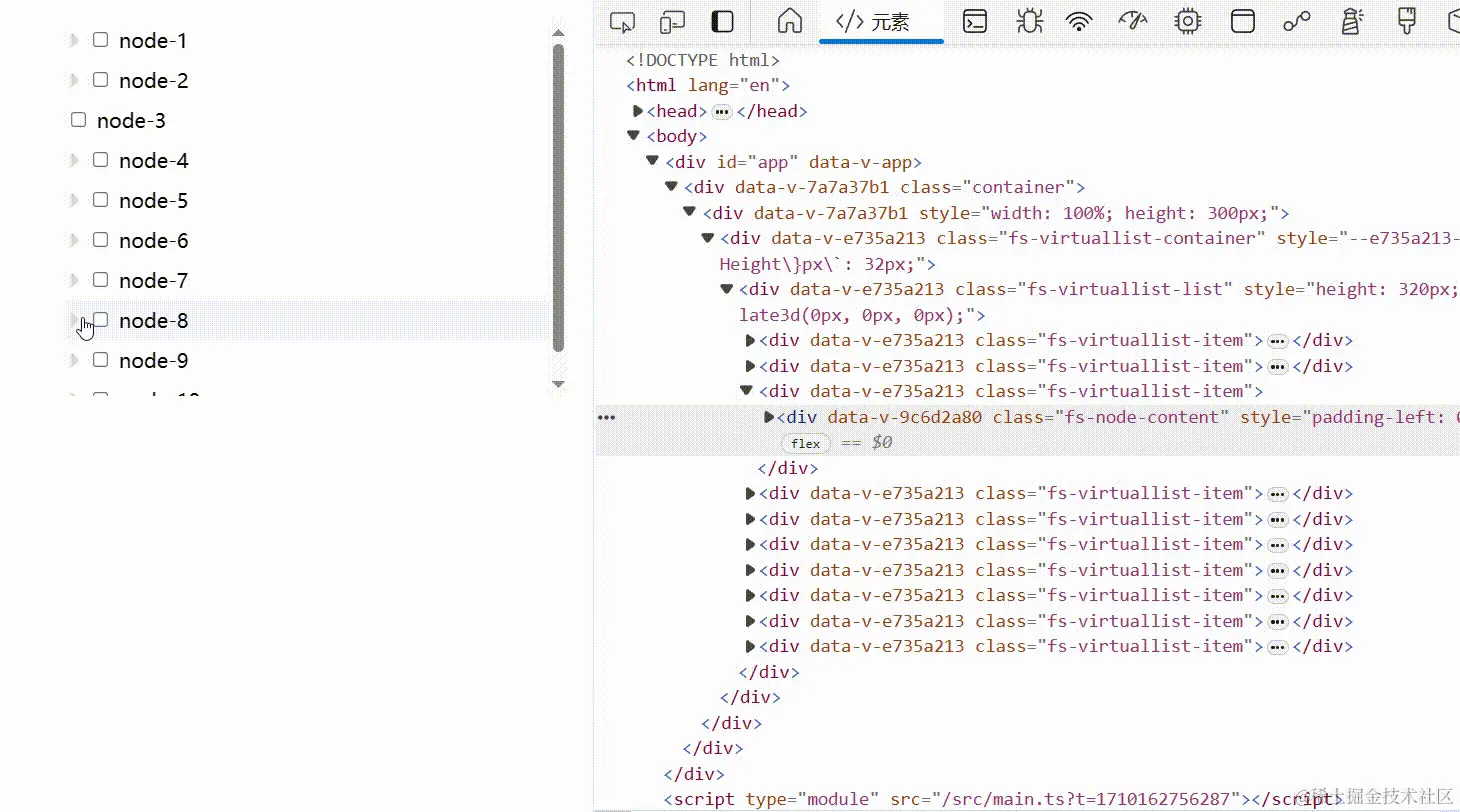Expand the highlighted fs-node-content div

768,417
